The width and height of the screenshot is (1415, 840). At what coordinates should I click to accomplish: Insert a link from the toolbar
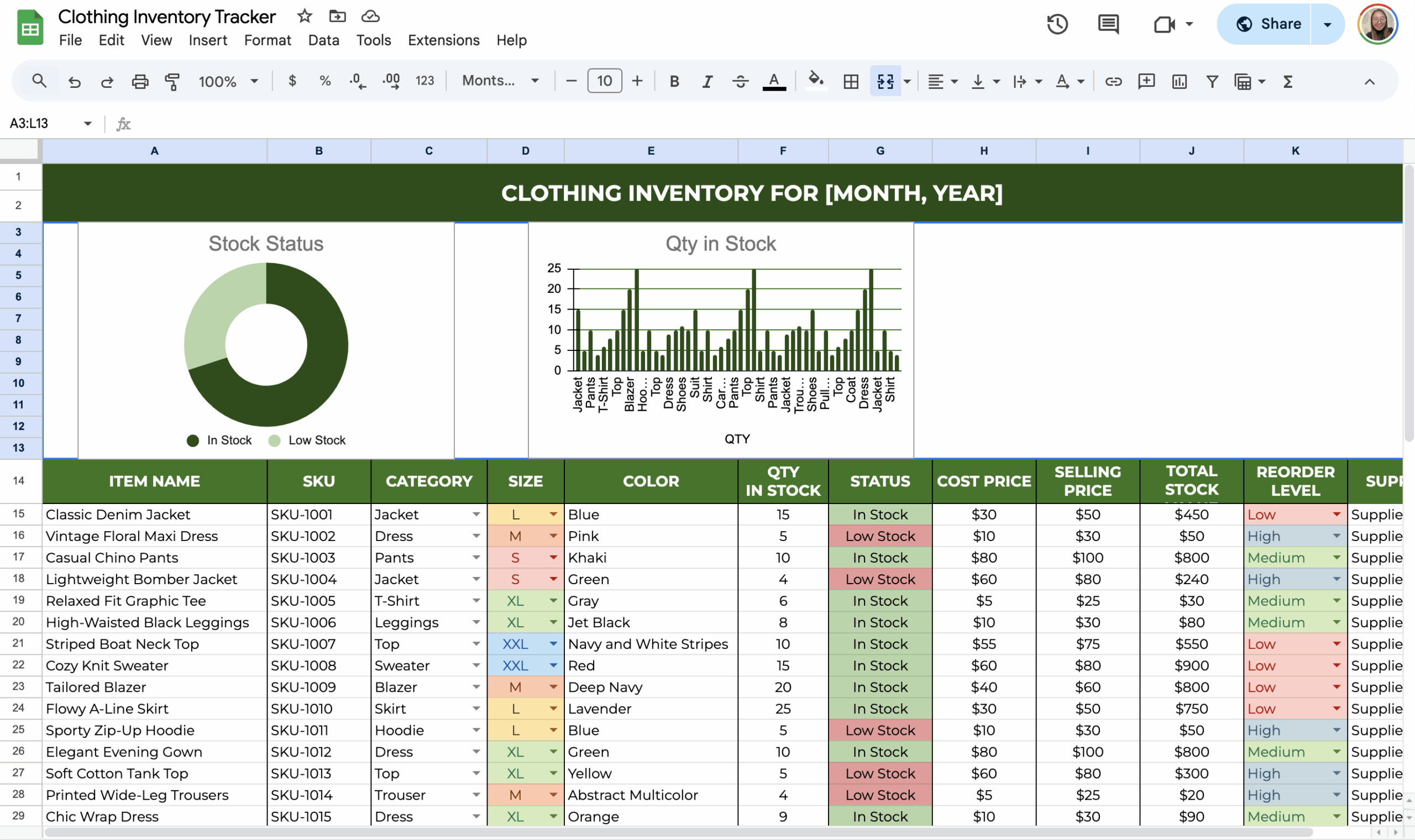tap(1113, 81)
